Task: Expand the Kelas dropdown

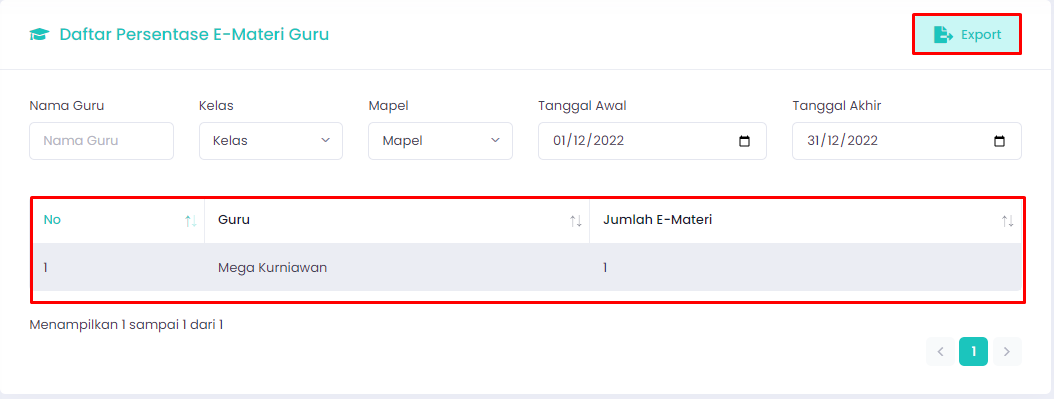Action: click(271, 141)
